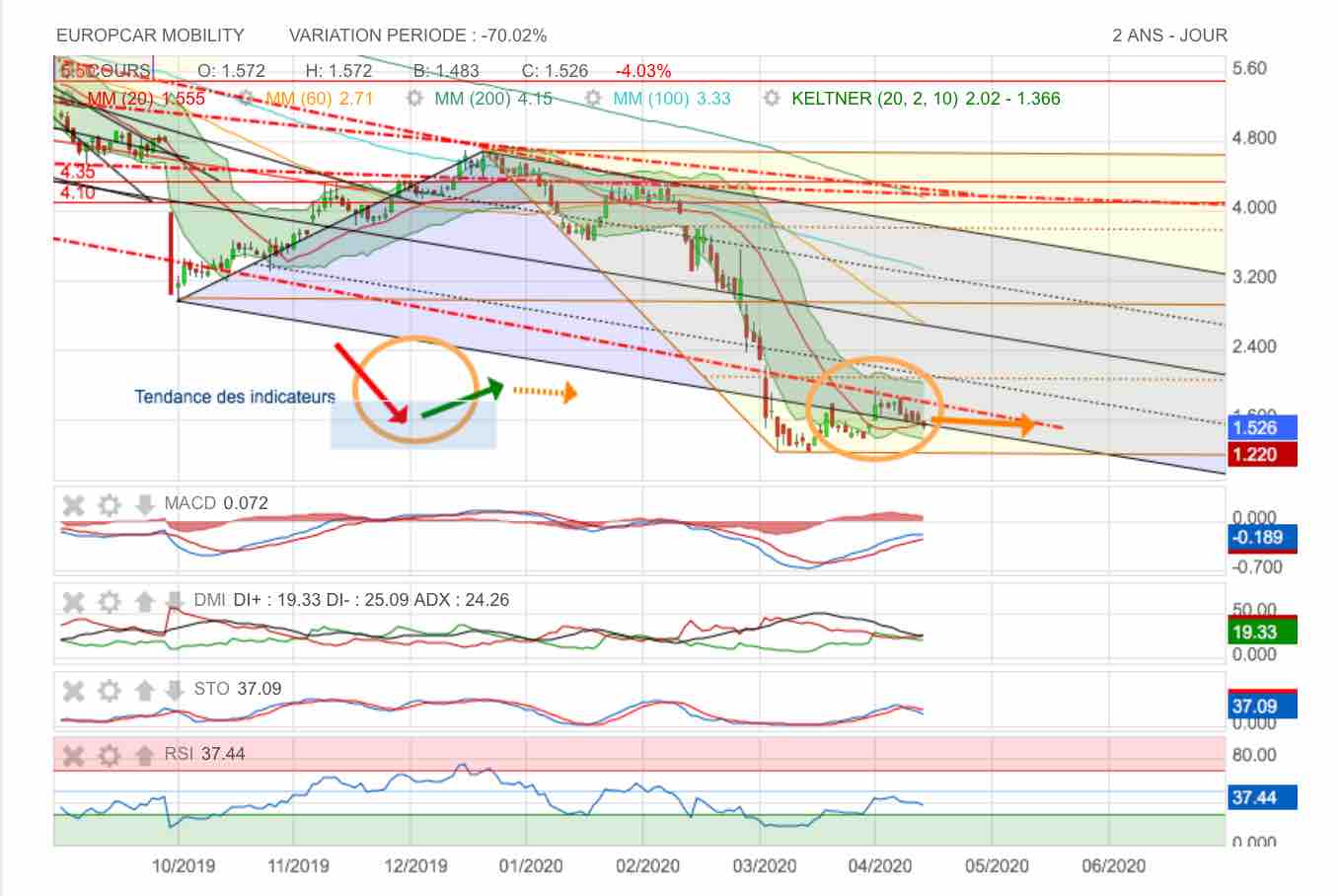Click the 02/2020 date axis label

pyautogui.click(x=647, y=866)
